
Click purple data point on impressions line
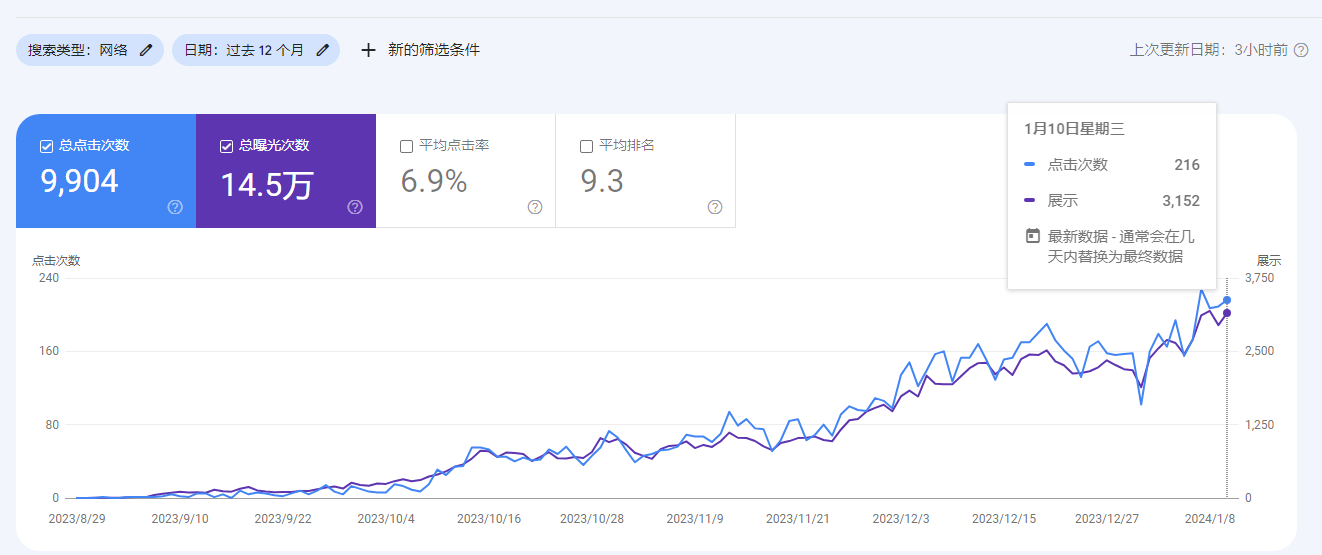click(1227, 313)
